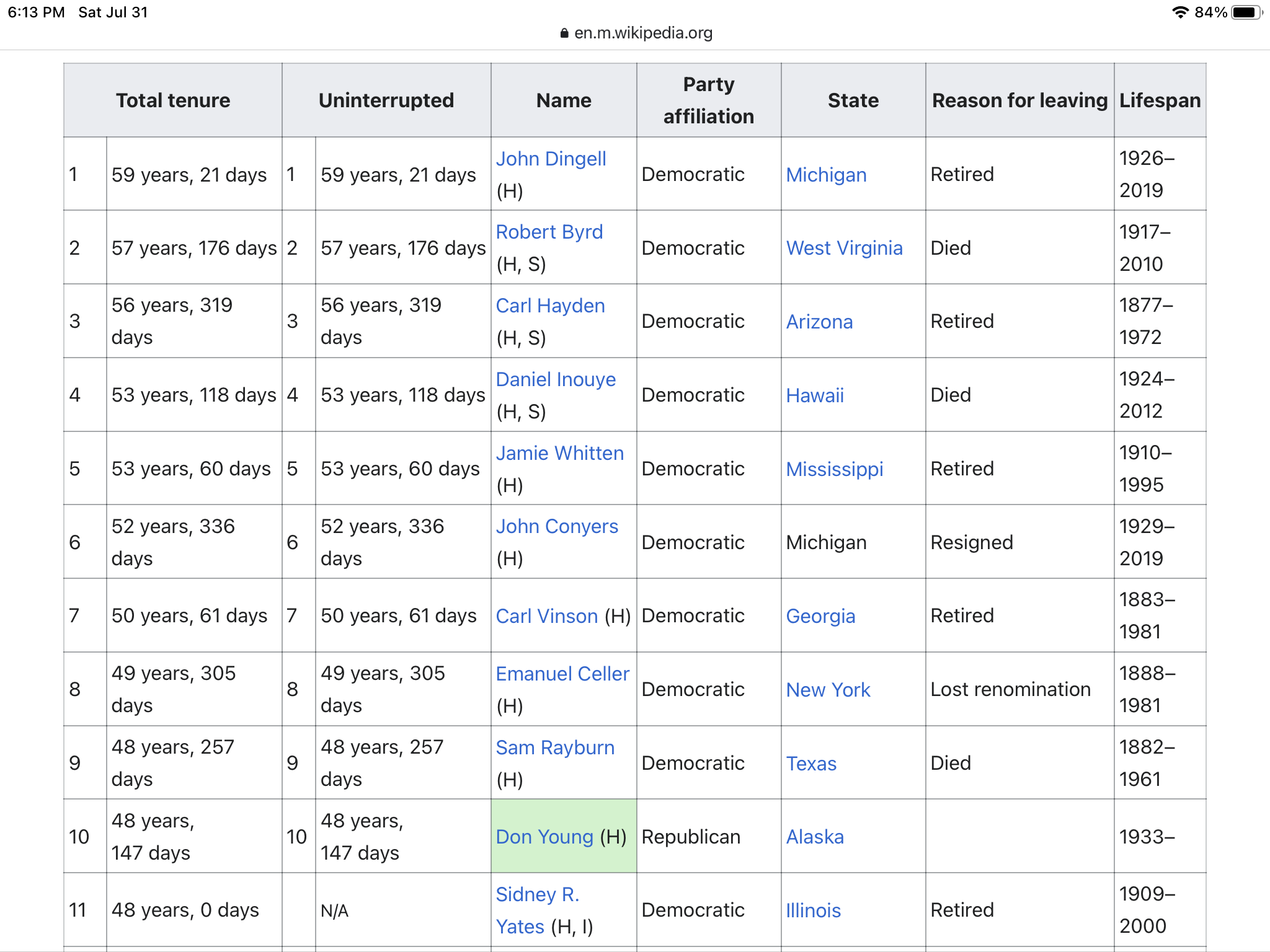Click the Jamie Whitten name link
This screenshot has height=952, width=1270.
coord(559,453)
